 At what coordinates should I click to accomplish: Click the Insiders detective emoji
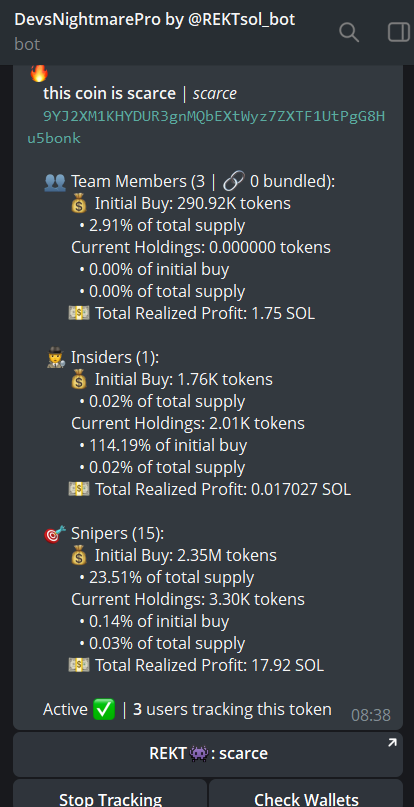pyautogui.click(x=56, y=358)
